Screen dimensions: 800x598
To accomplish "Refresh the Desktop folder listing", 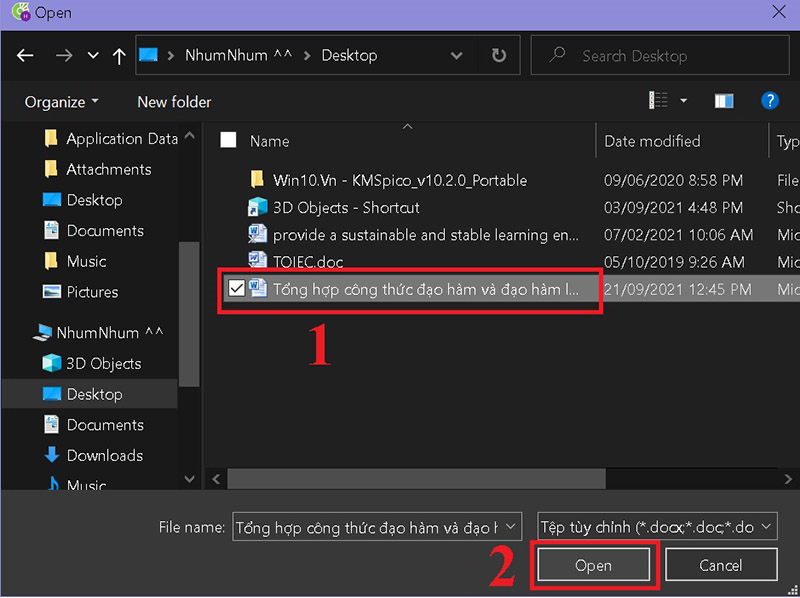I will tap(499, 56).
